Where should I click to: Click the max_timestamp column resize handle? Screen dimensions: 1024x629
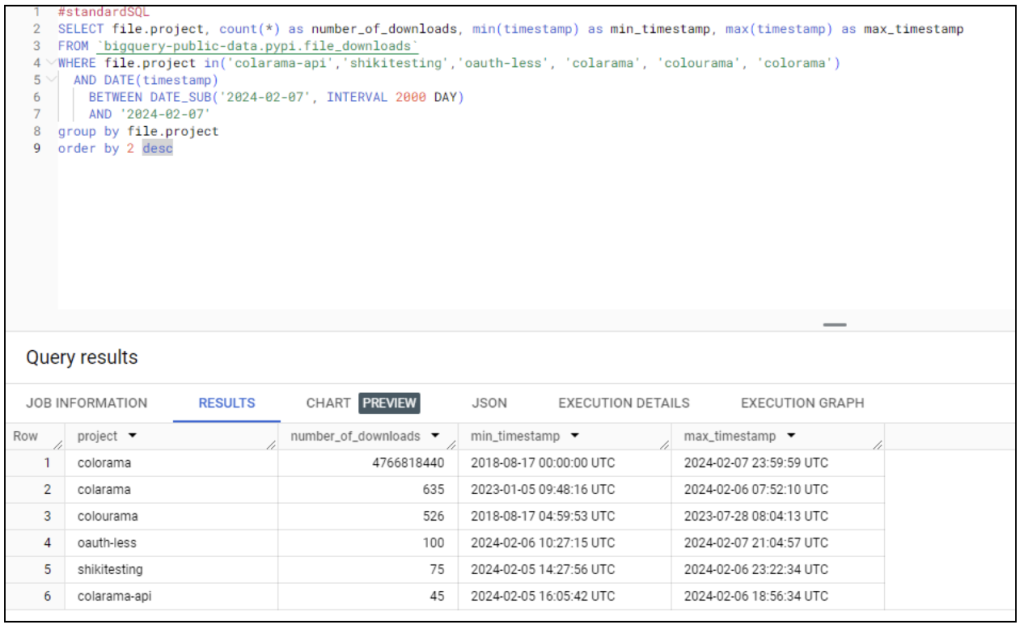coord(877,444)
